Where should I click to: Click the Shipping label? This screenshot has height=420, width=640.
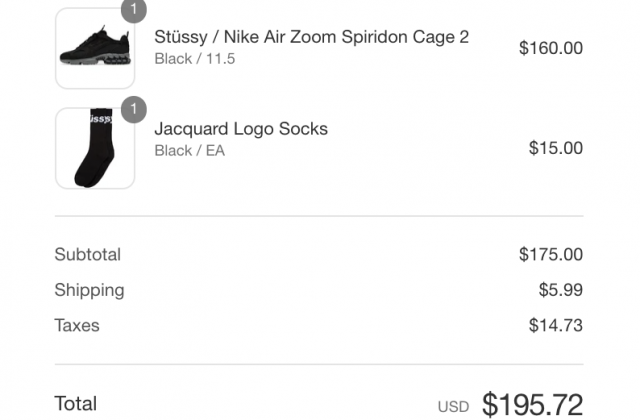click(x=89, y=291)
